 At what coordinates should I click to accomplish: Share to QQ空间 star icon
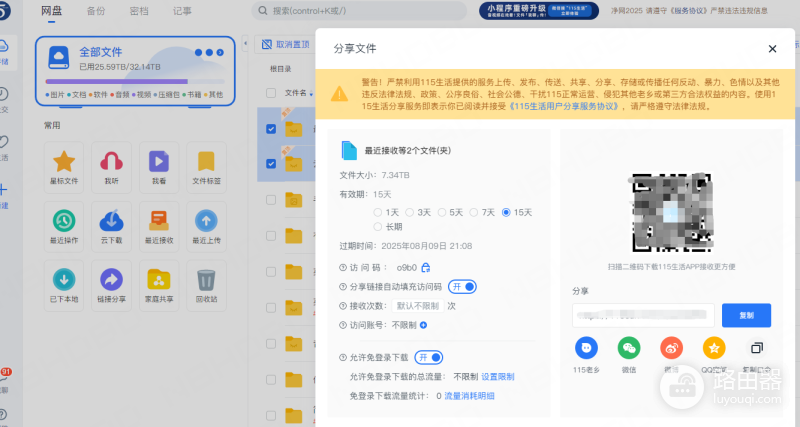coord(714,348)
